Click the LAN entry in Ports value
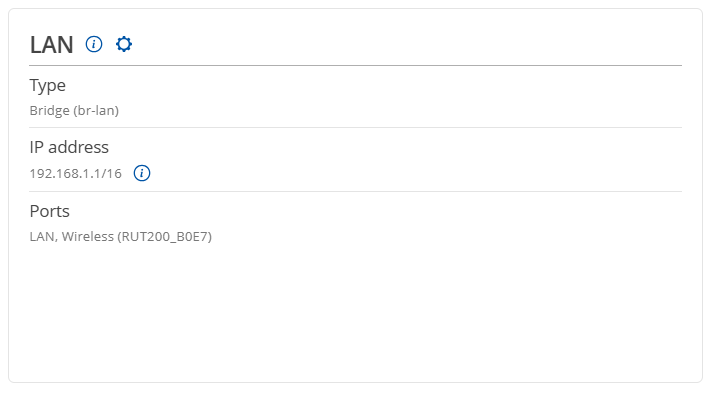This screenshot has width=710, height=398. [42, 236]
